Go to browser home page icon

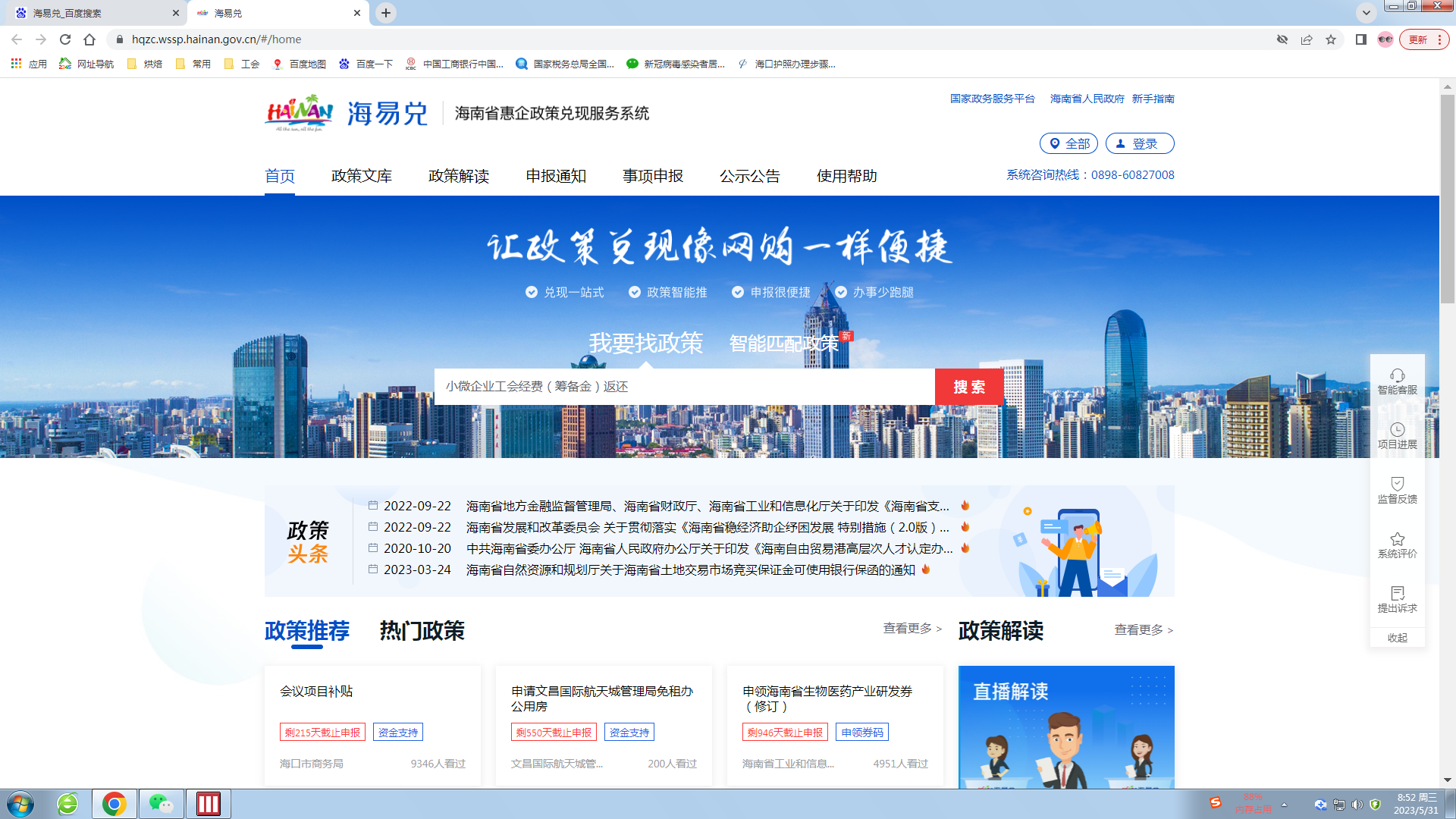(89, 39)
